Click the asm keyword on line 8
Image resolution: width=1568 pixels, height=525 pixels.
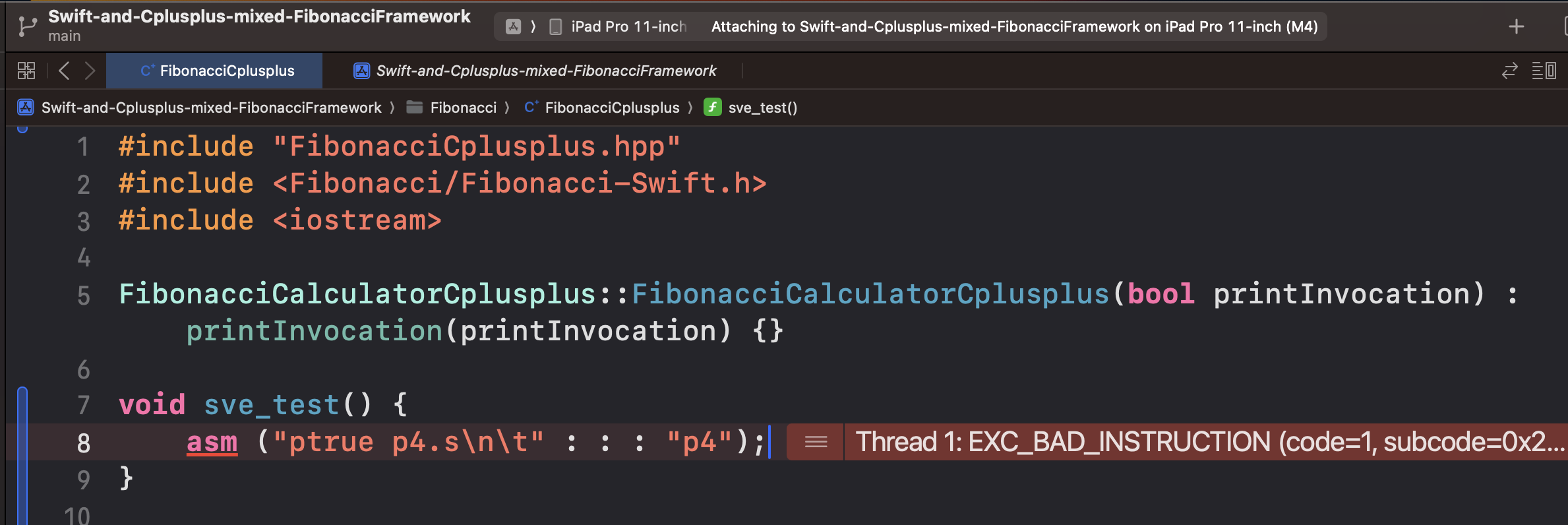212,442
